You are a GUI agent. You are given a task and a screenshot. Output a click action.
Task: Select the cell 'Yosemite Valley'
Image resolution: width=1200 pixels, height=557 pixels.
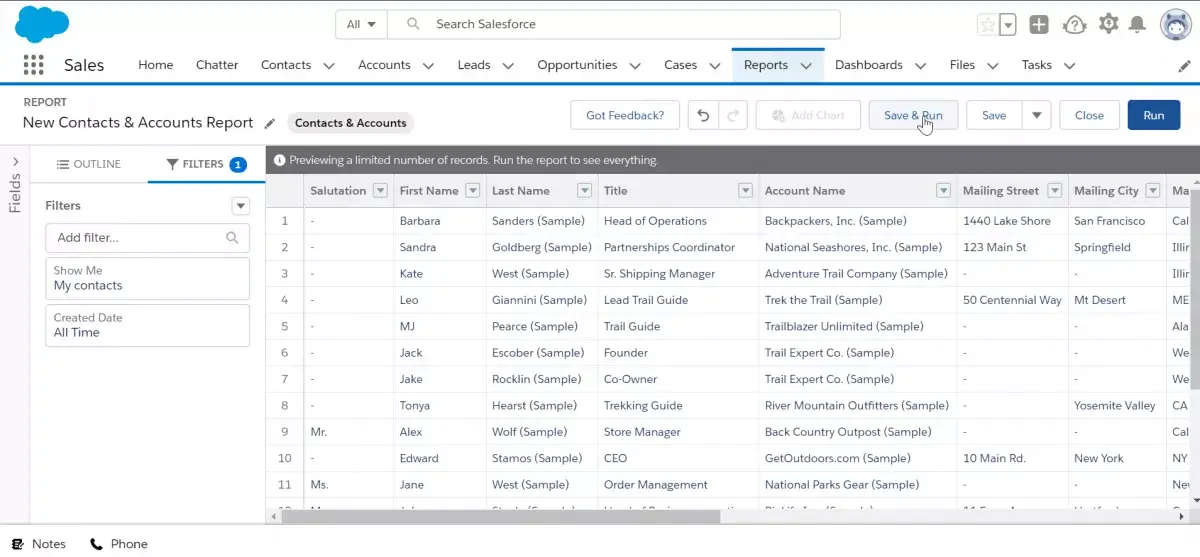(x=1117, y=406)
